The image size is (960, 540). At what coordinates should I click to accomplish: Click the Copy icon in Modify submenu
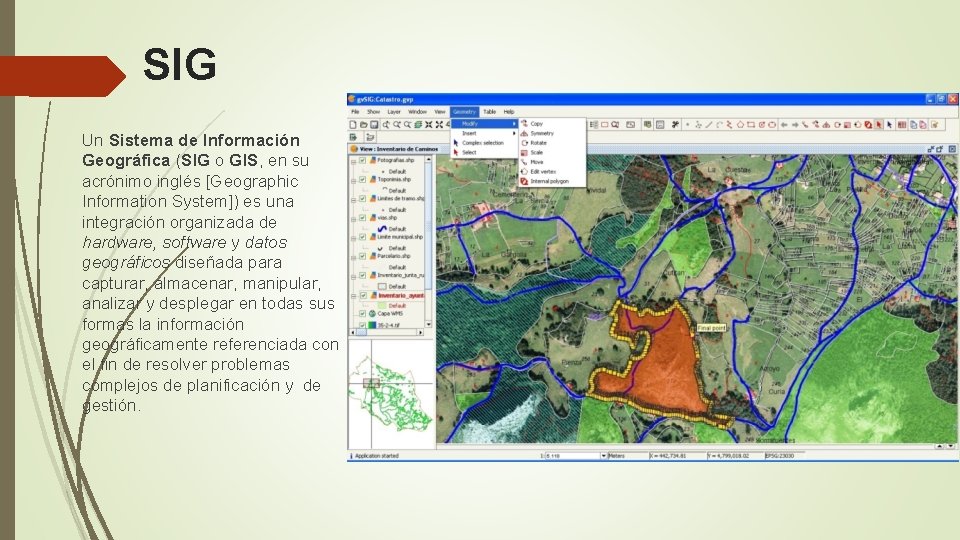coord(524,123)
